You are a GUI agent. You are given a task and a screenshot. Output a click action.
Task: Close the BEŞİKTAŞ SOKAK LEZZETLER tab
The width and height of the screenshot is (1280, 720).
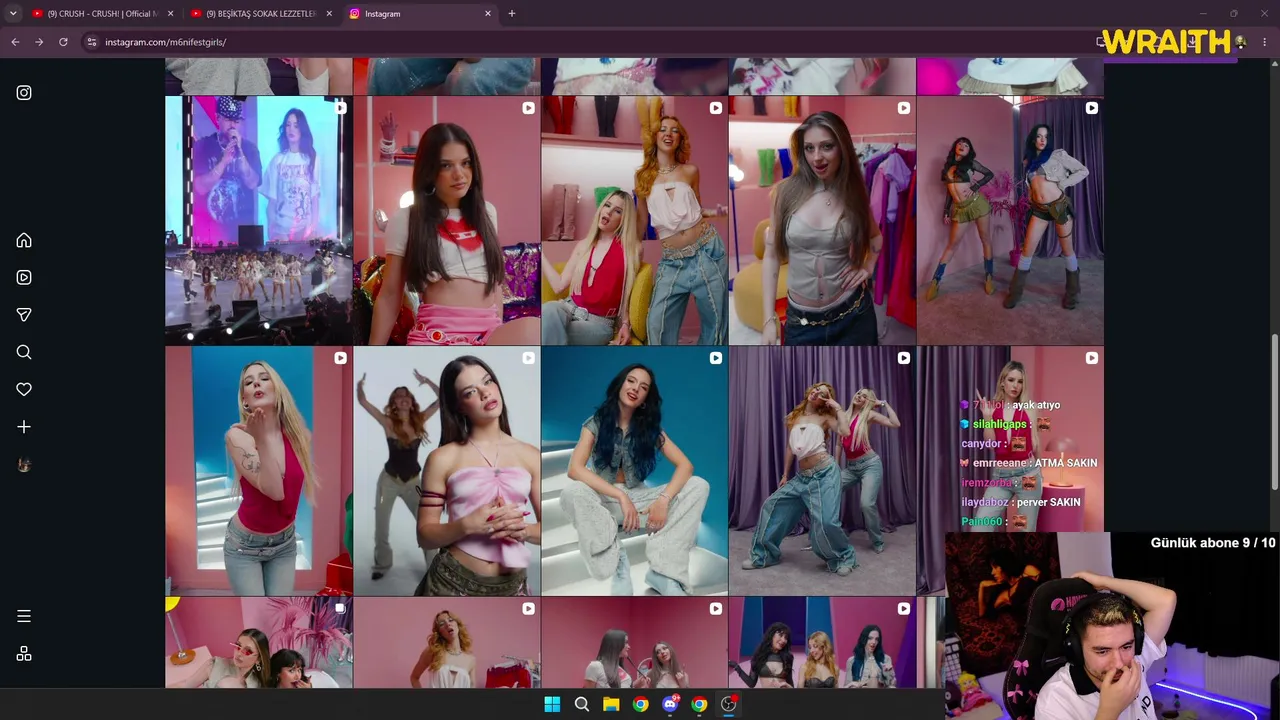tap(329, 14)
